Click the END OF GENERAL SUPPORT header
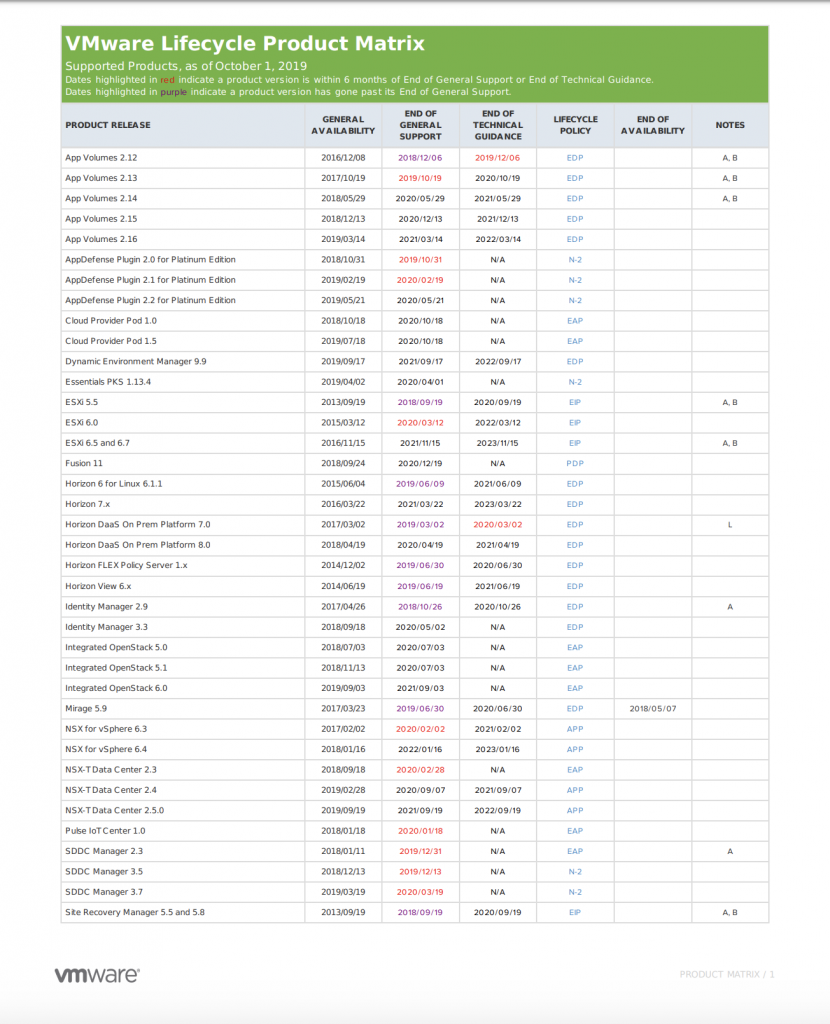 pos(420,124)
